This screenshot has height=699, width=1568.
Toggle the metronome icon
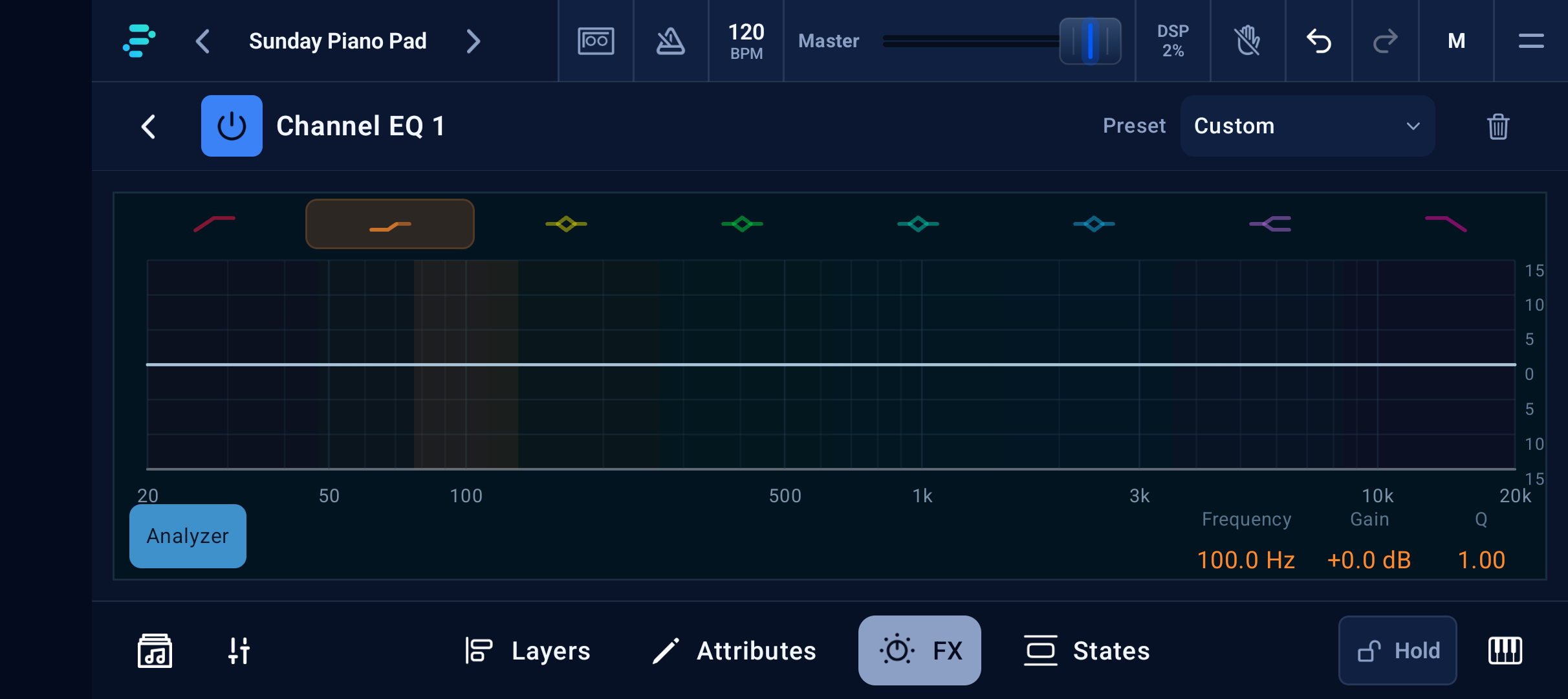click(671, 41)
